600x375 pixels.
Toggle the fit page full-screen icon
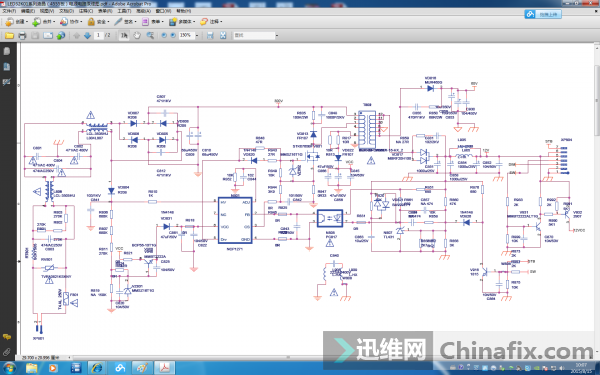tap(223, 36)
